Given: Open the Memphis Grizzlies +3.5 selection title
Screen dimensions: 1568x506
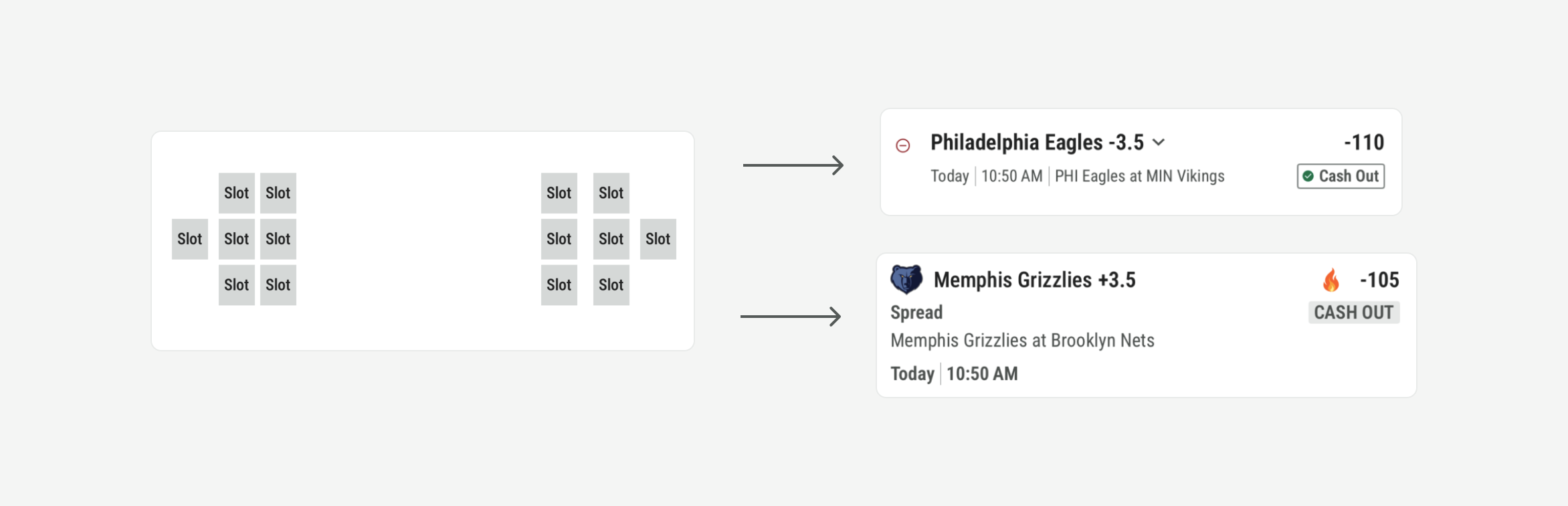Looking at the screenshot, I should pyautogui.click(x=1034, y=280).
